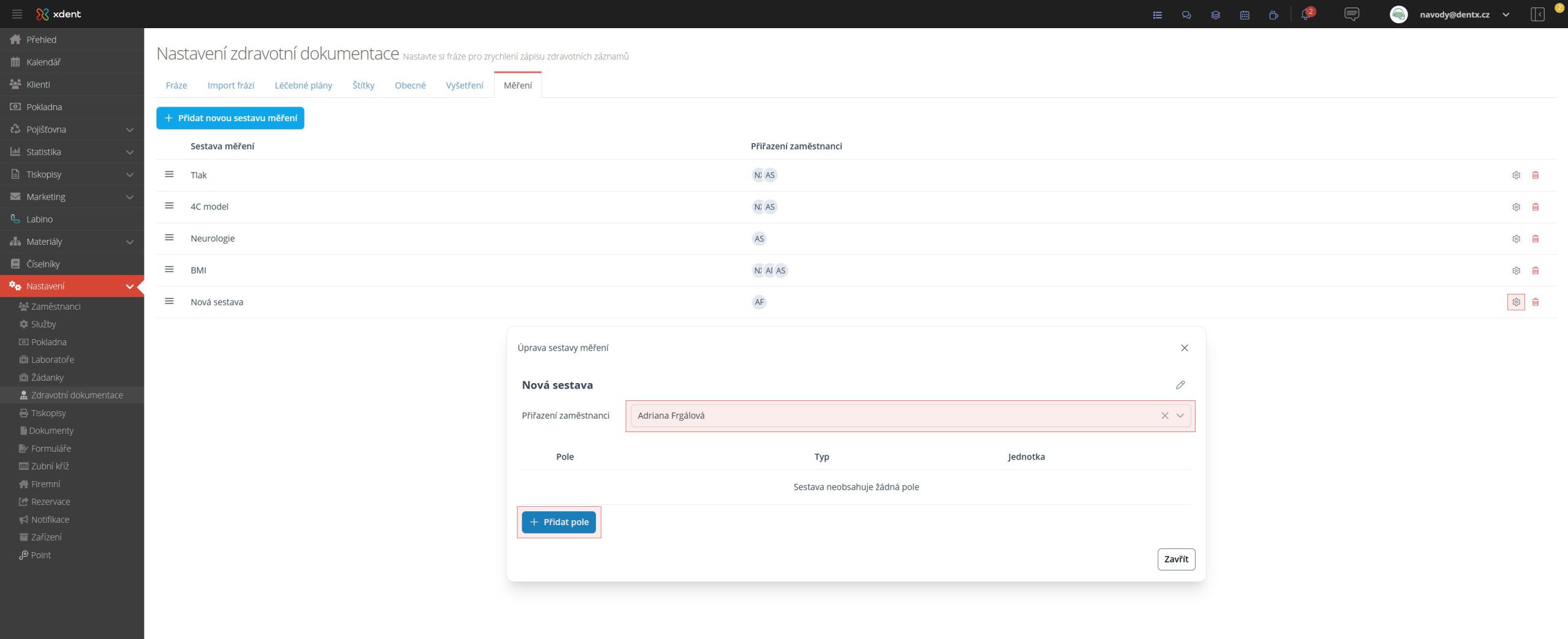
Task: Close the dialog with Zavřít button
Action: coord(1175,559)
